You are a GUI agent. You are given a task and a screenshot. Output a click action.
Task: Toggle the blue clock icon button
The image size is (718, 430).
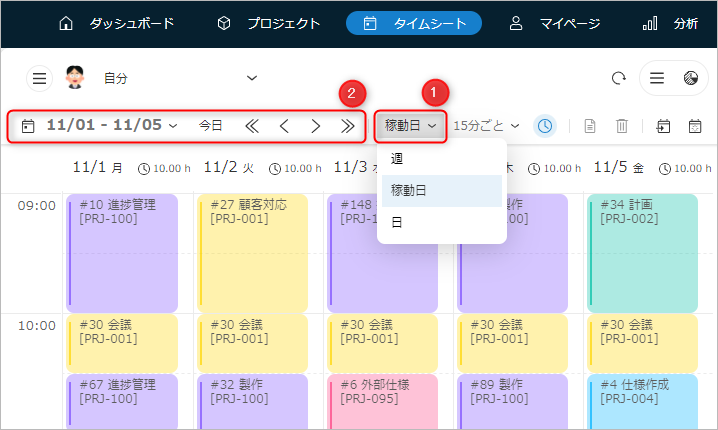click(x=544, y=126)
